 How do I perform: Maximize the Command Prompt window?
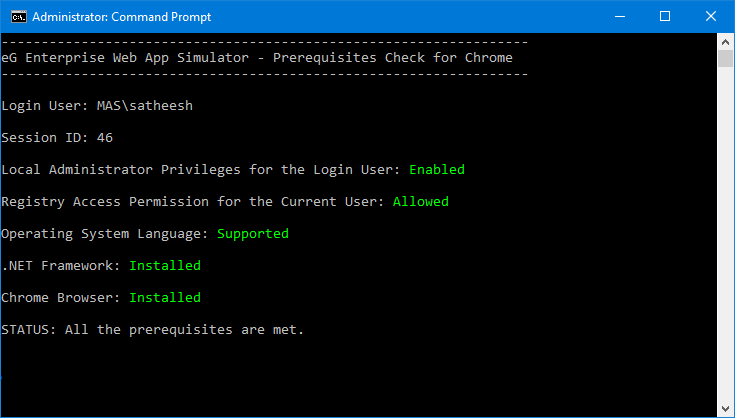point(665,16)
